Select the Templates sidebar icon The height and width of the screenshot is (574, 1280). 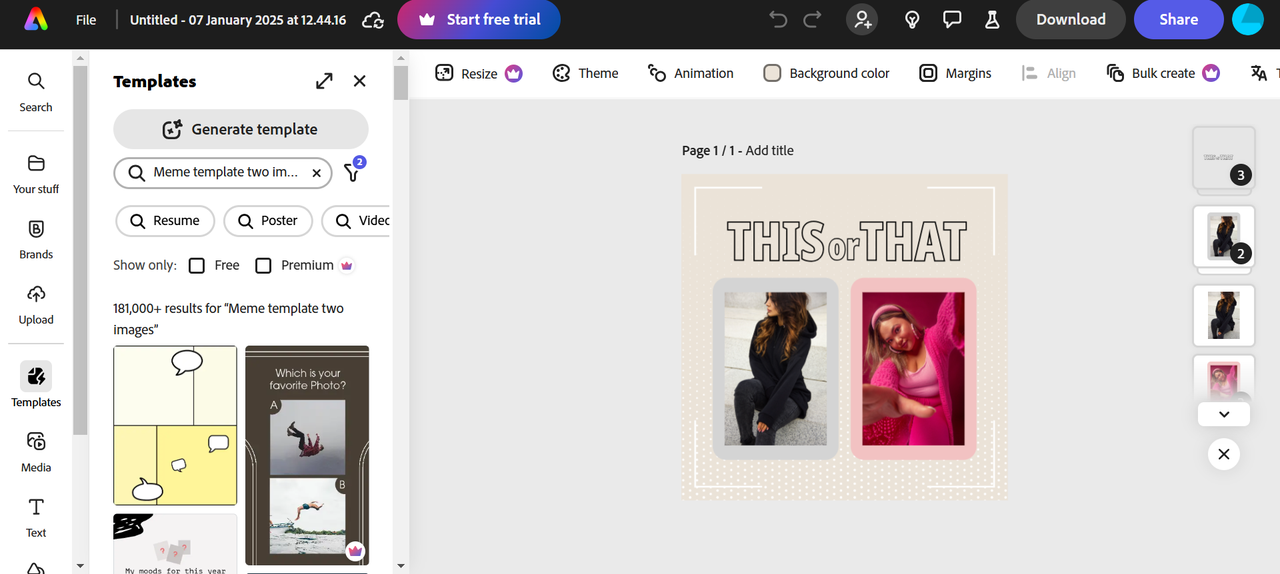point(36,385)
